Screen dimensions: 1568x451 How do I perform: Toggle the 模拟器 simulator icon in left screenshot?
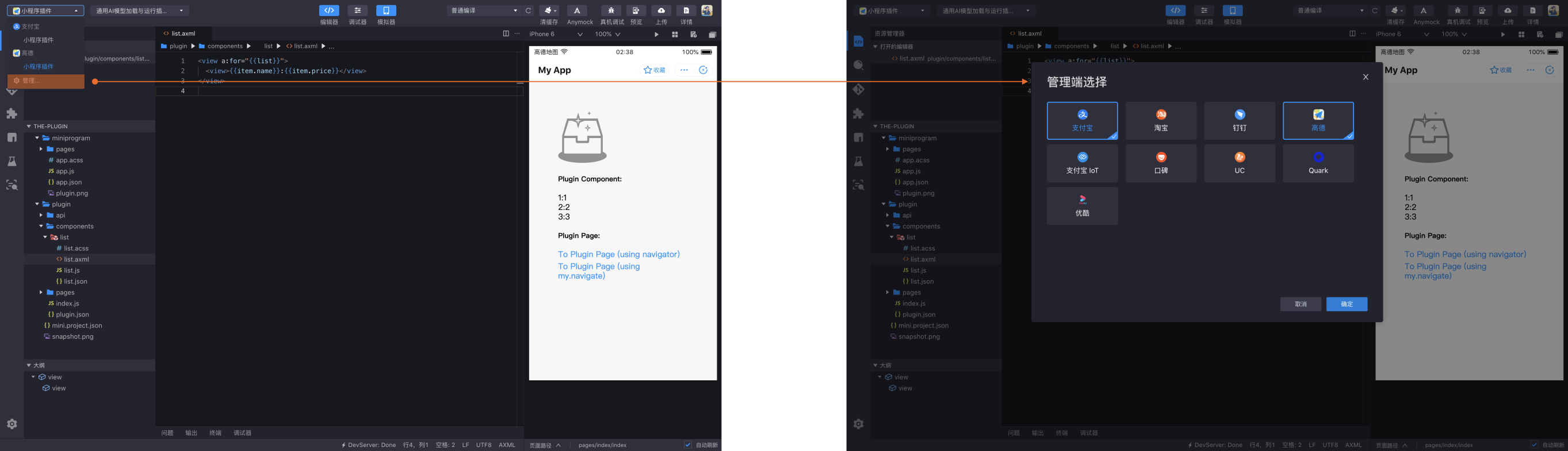coord(386,10)
